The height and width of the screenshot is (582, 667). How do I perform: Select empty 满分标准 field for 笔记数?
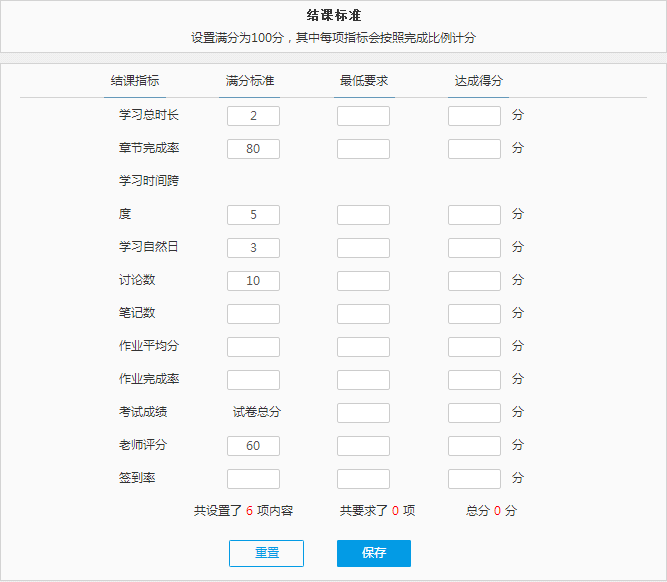[x=254, y=314]
